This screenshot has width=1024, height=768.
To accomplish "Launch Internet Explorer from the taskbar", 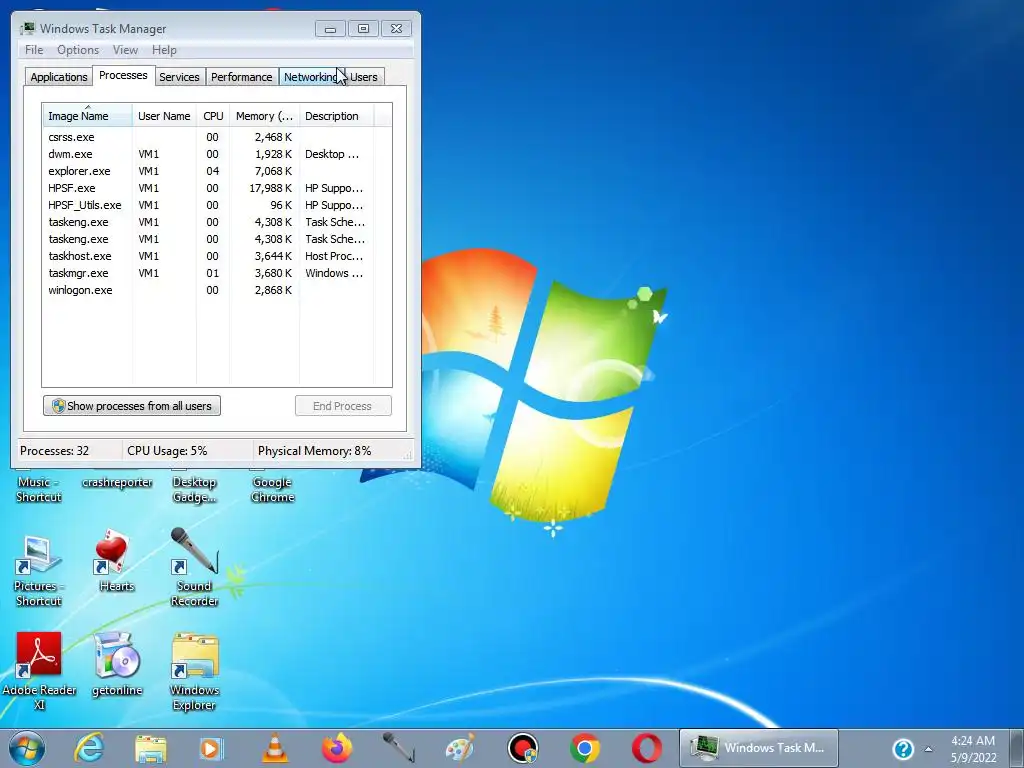I will (x=89, y=748).
